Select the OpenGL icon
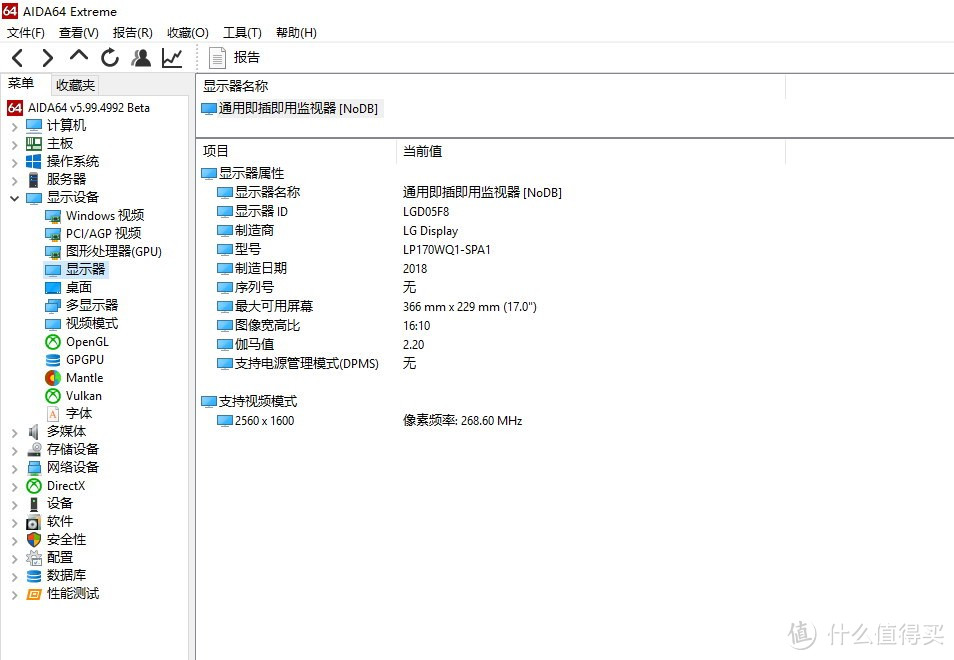Screen dimensions: 954x660 (x=53, y=342)
